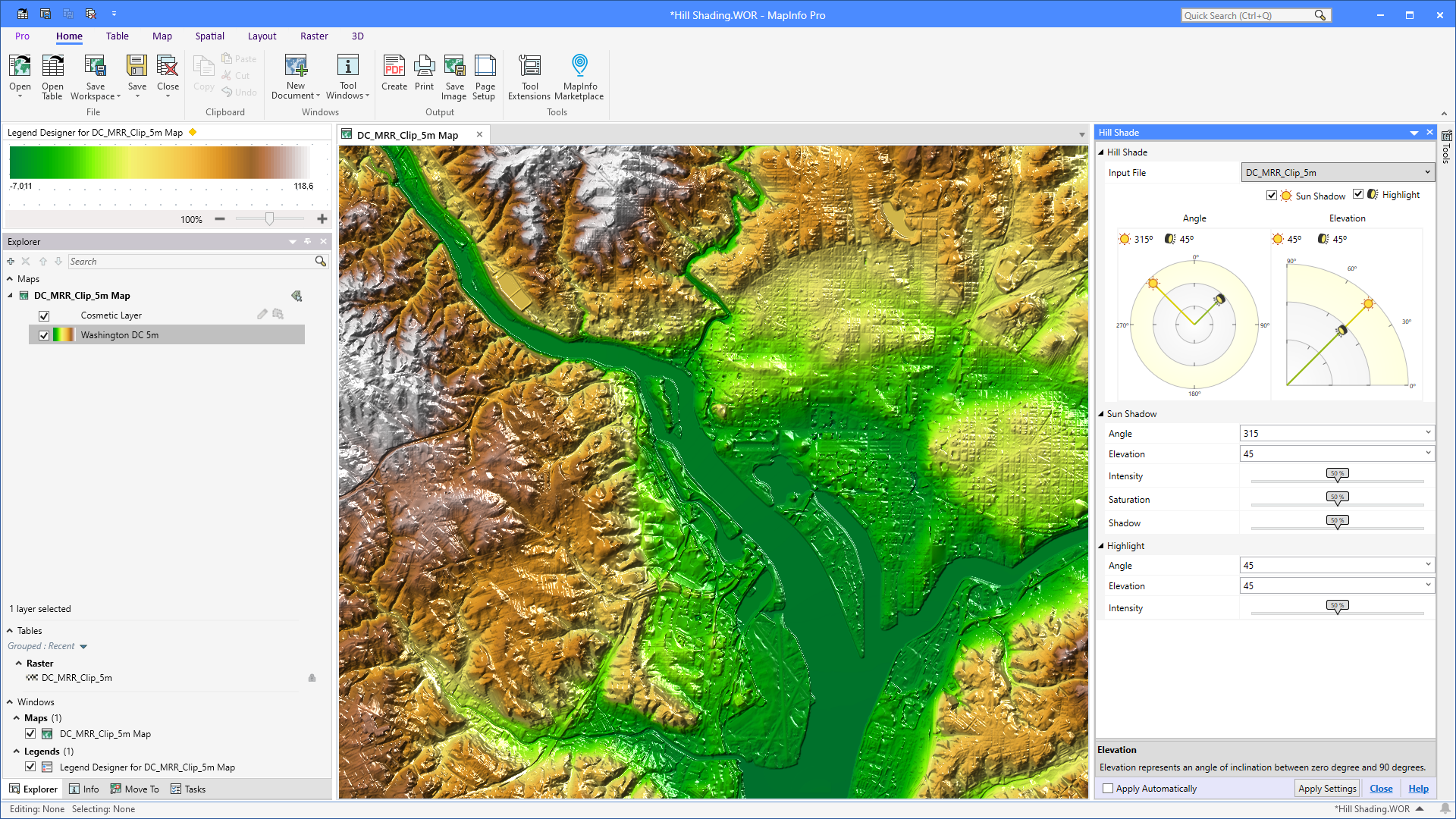This screenshot has height=819, width=1456.
Task: Click the zoom-out minus in Legend Designer
Action: pos(220,219)
